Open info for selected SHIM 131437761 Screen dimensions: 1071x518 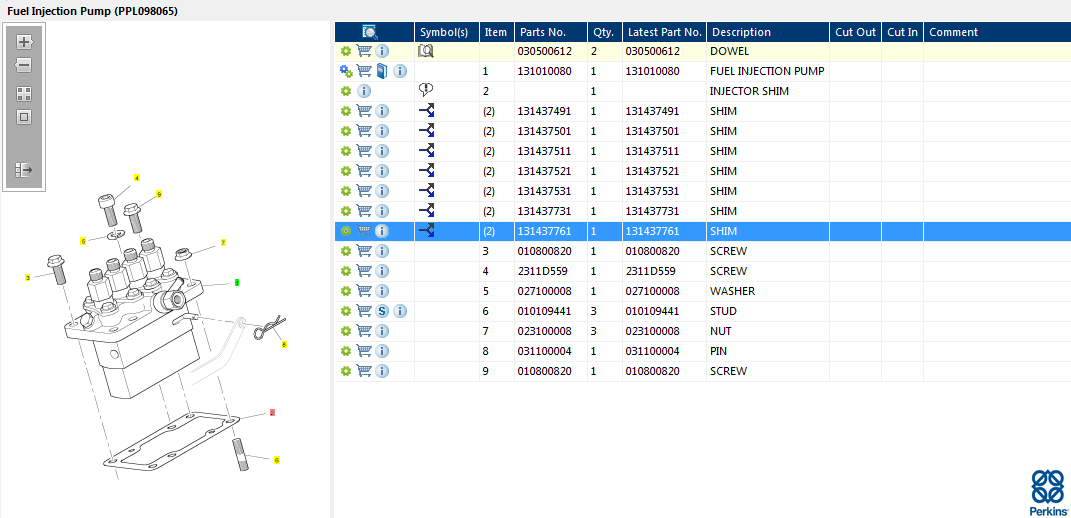coord(382,231)
